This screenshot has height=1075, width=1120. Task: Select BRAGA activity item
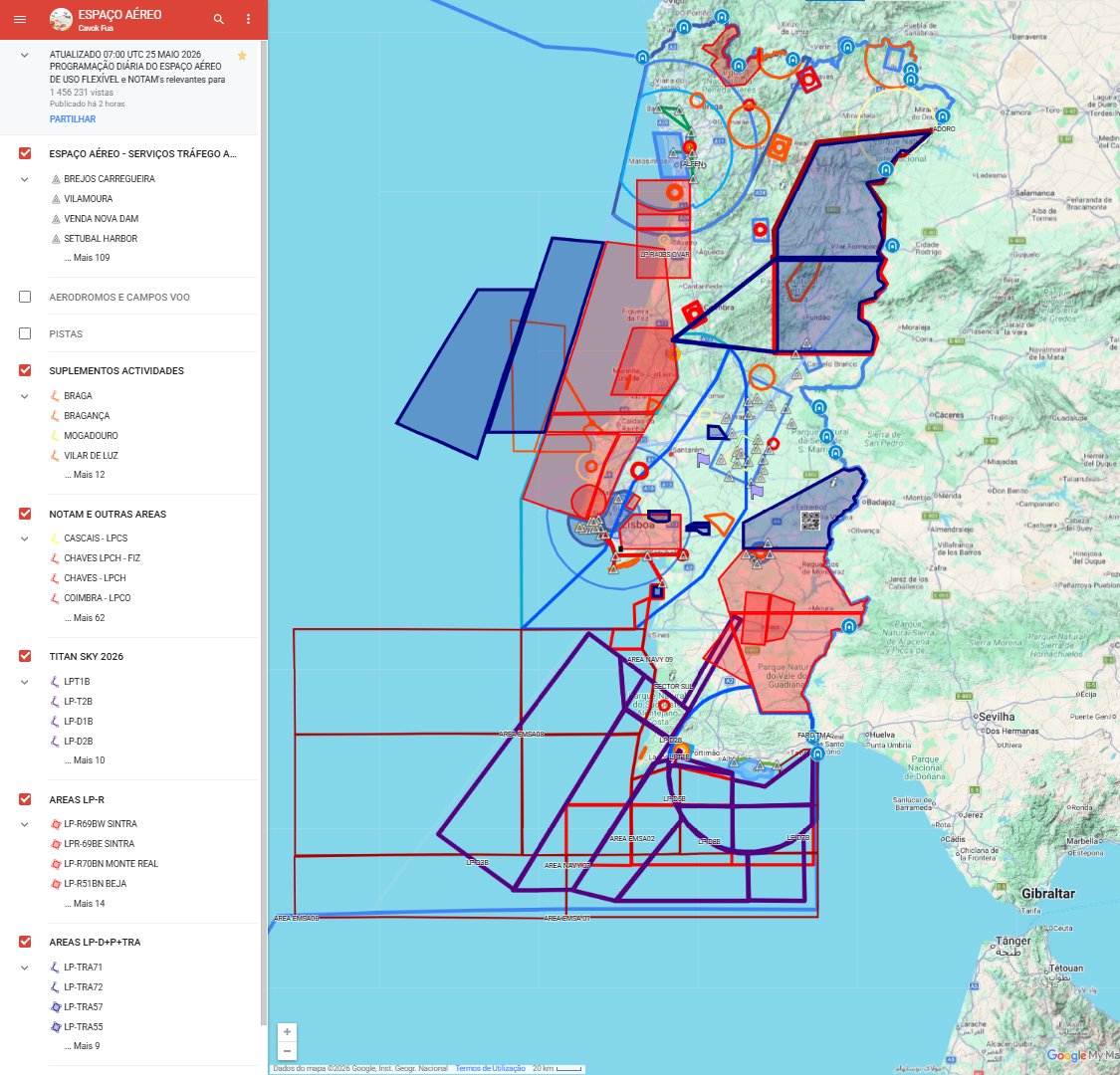click(78, 396)
